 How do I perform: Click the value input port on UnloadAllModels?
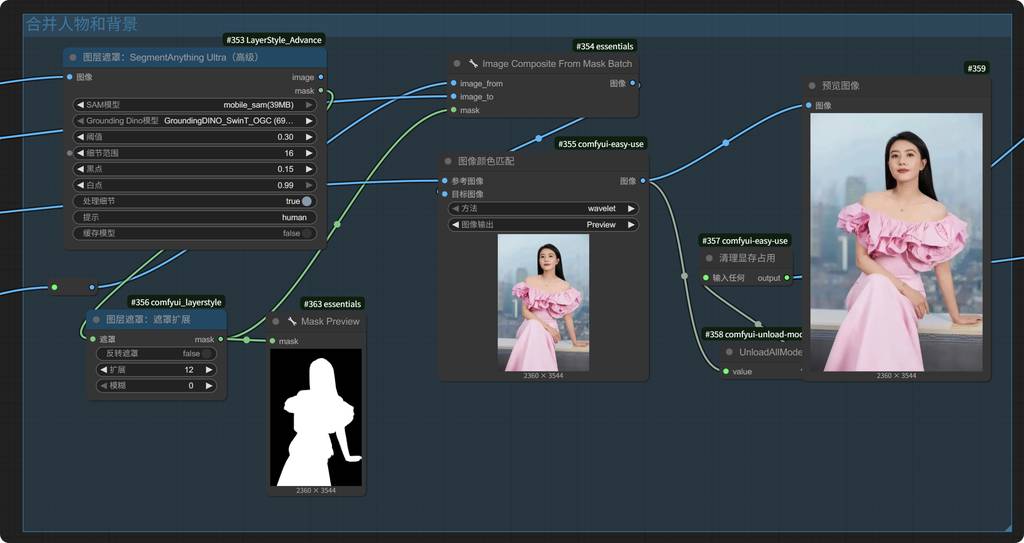725,371
